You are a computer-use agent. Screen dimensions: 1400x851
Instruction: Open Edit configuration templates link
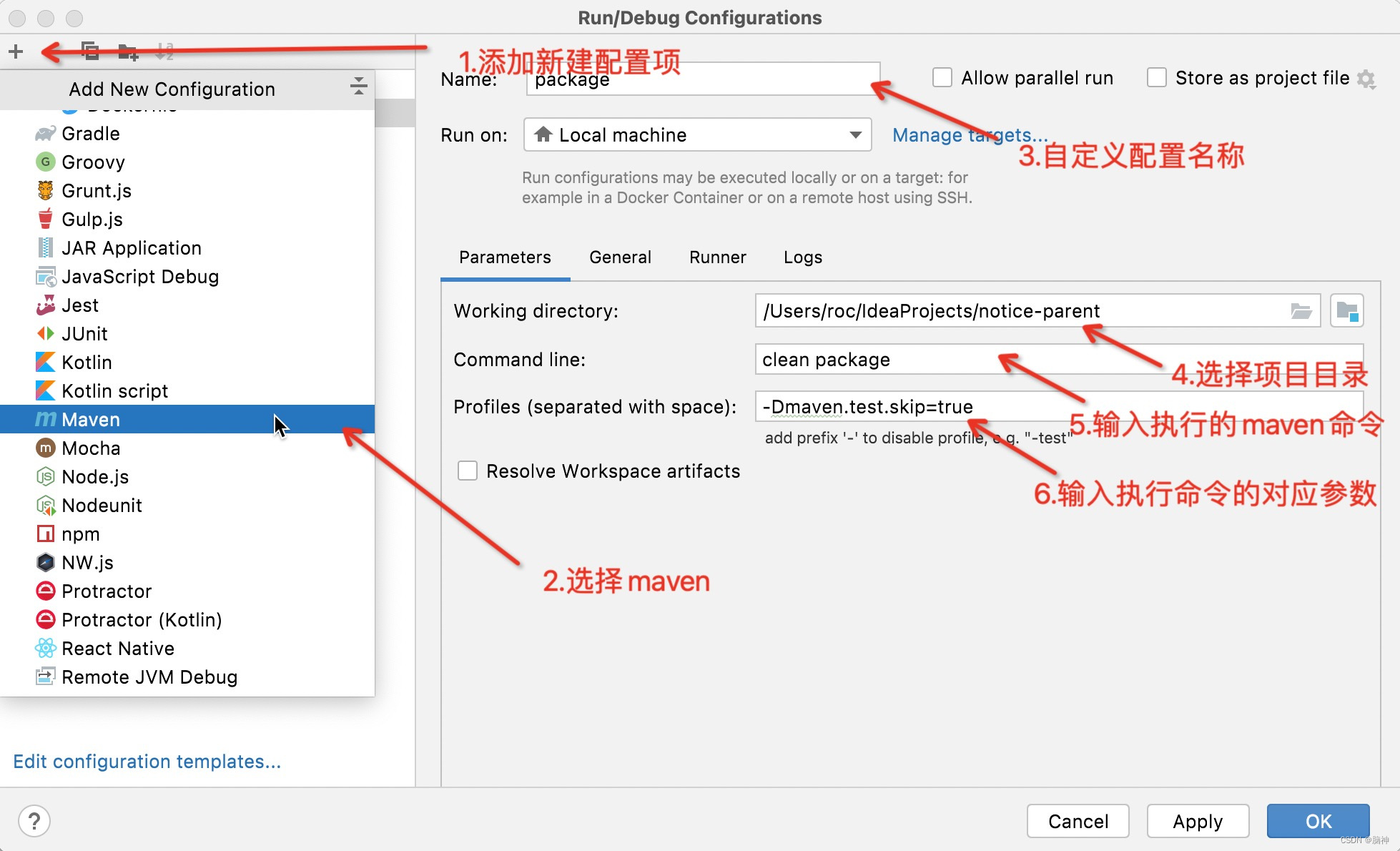(x=147, y=762)
